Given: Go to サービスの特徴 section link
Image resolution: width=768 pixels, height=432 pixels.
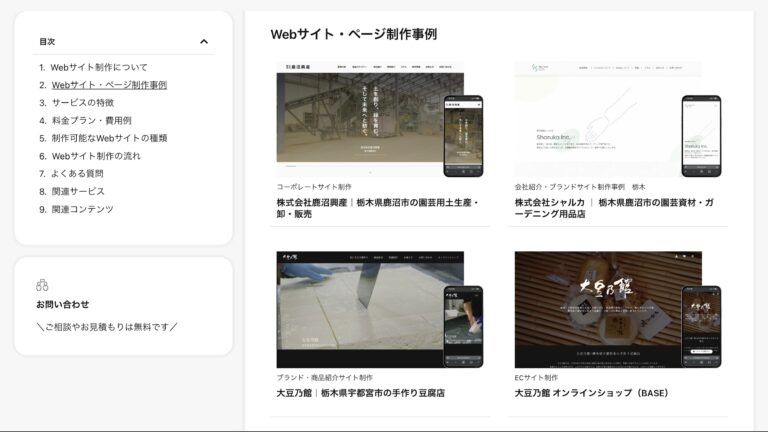Looking at the screenshot, I should [83, 102].
